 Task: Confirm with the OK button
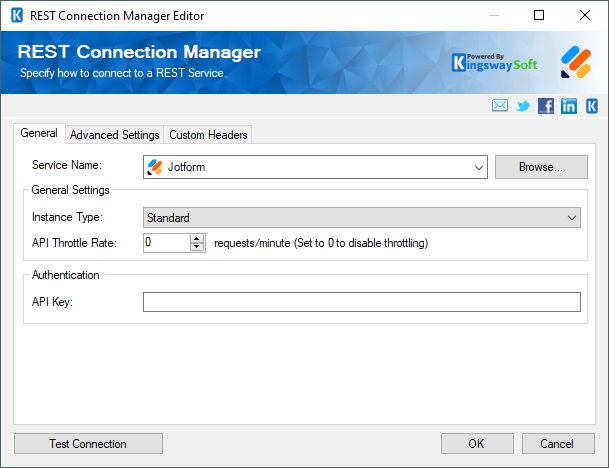tap(477, 444)
